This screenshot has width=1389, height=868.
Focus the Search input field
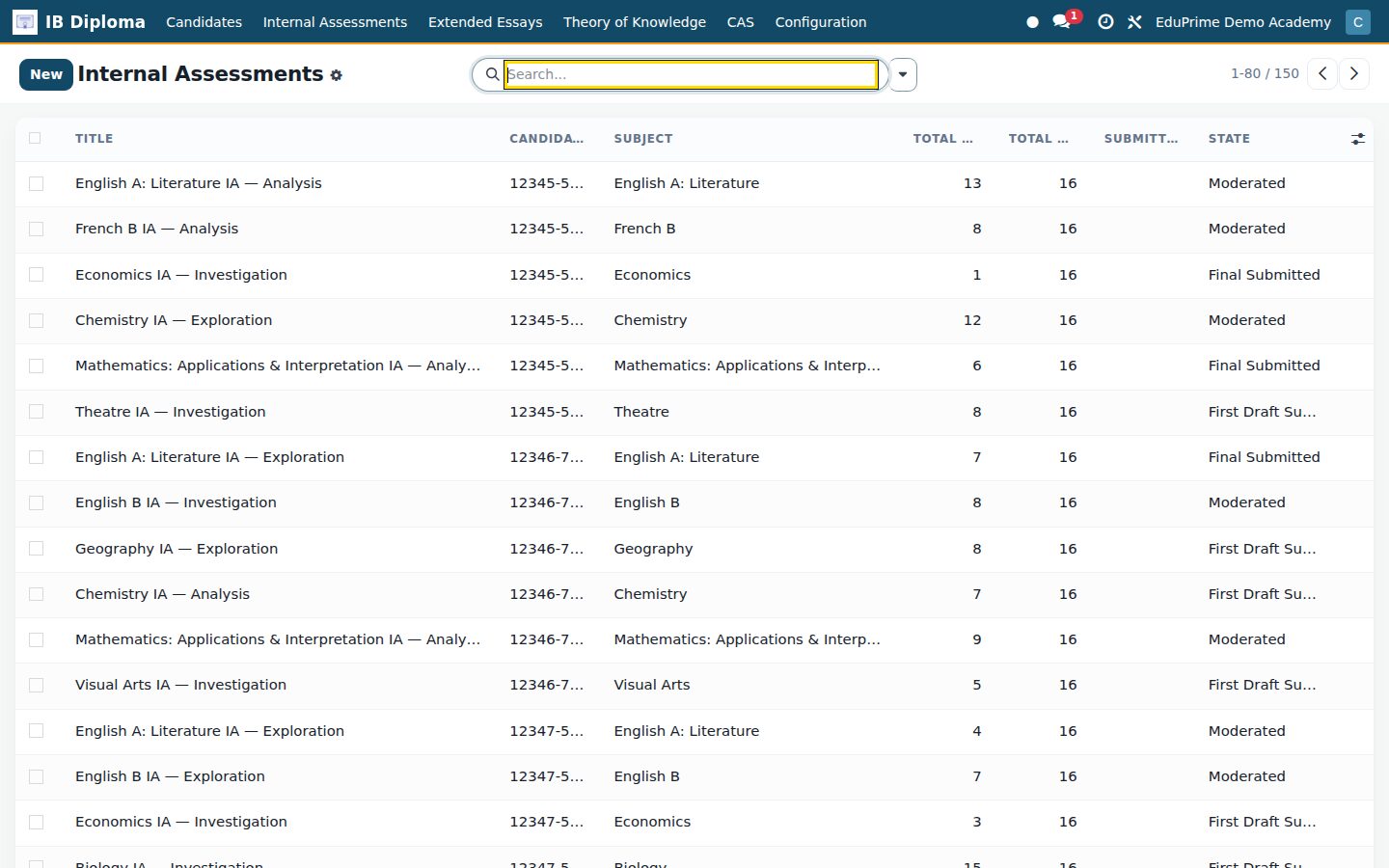[691, 74]
